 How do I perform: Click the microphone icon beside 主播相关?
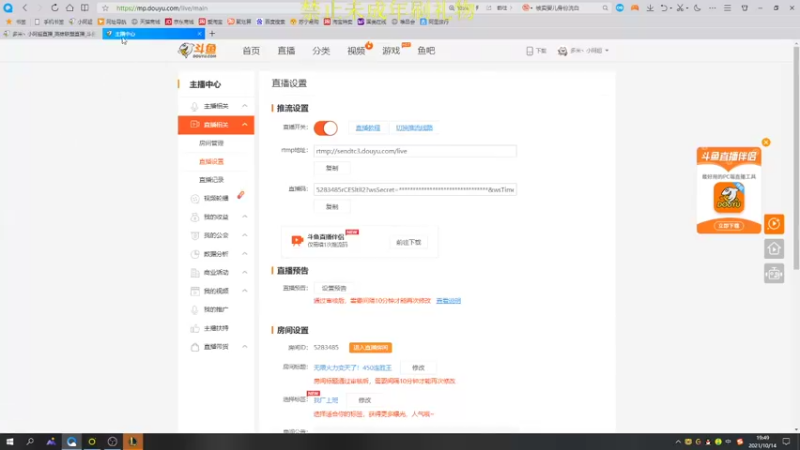194,106
